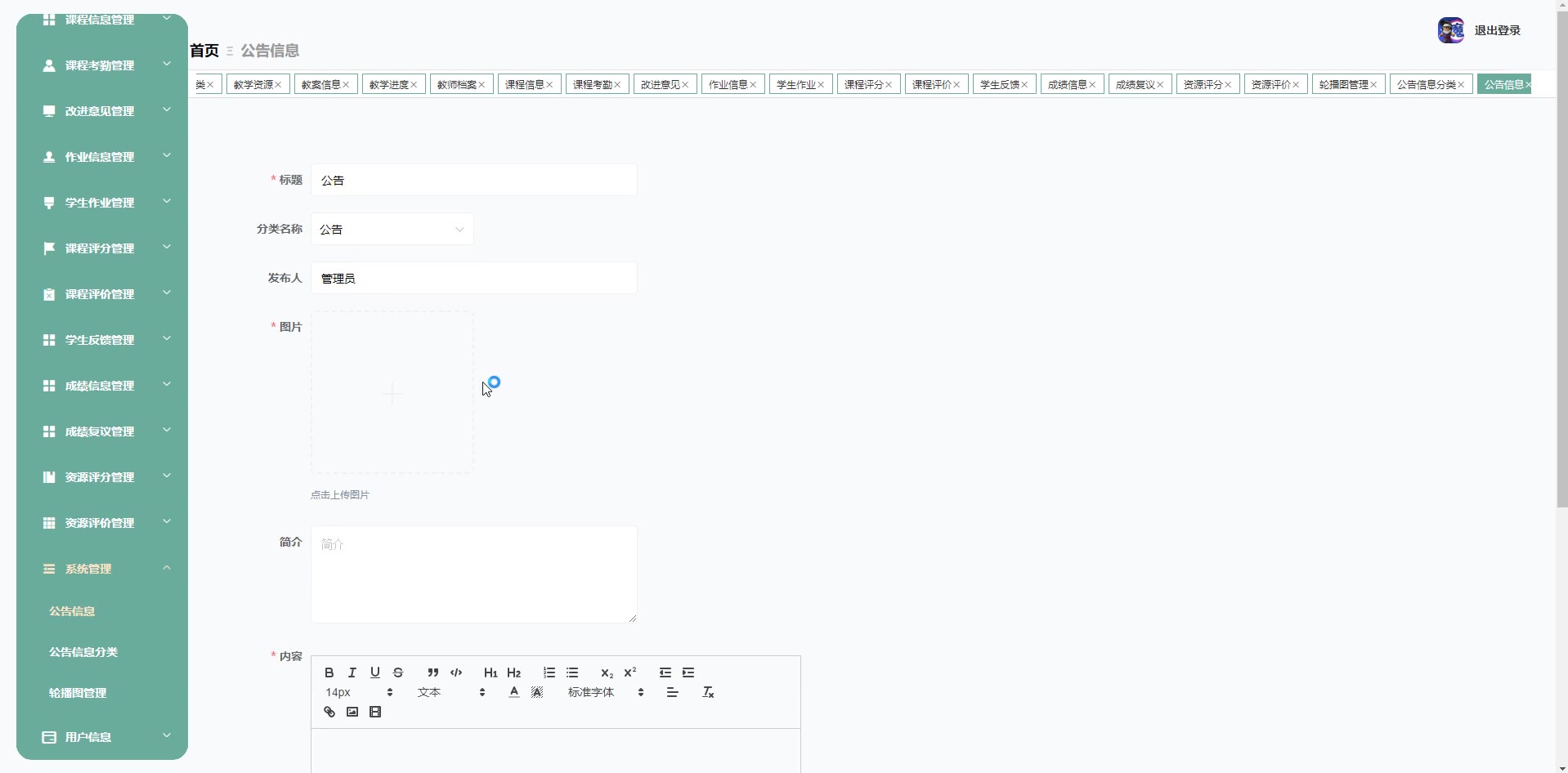Open 轮播图管理 in the sidebar
The image size is (1568, 773).
click(78, 693)
